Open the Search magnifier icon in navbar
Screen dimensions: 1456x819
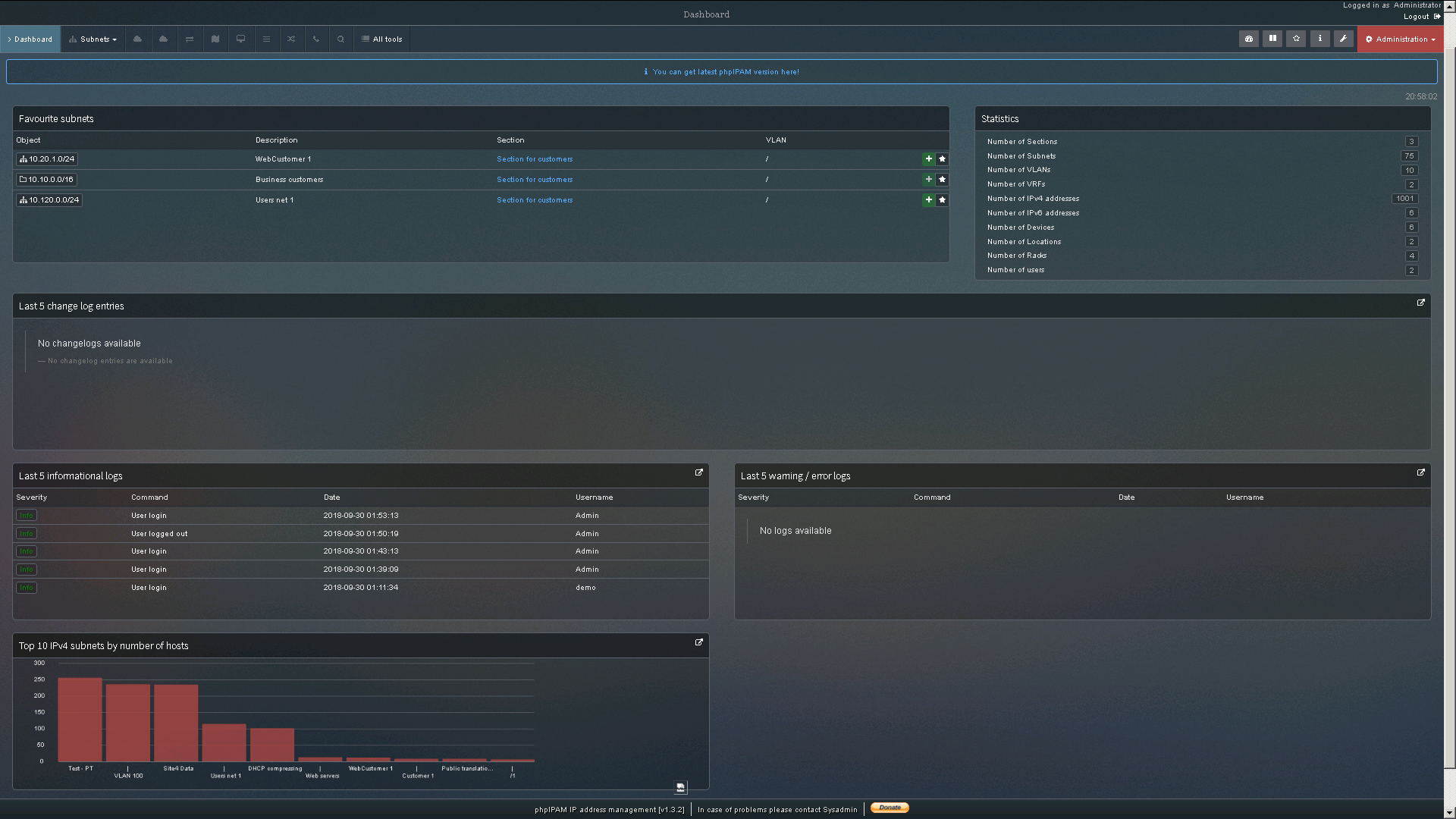click(341, 39)
